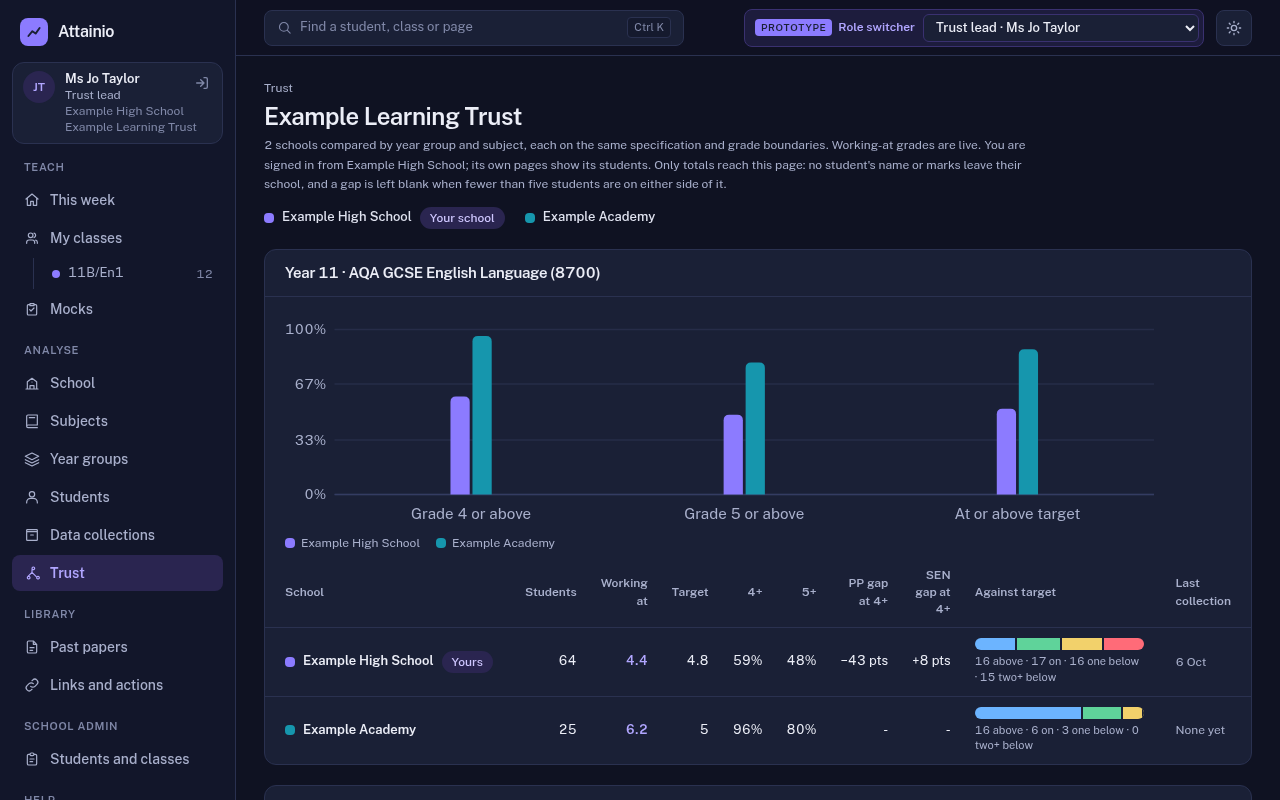Viewport: 1280px width, 800px height.
Task: Click the 'None yet' last collection cell
Action: coord(1200,730)
